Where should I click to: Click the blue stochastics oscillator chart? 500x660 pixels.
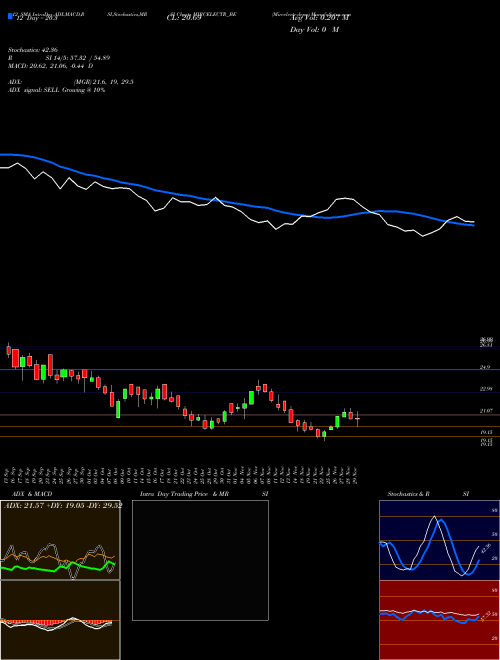pyautogui.click(x=439, y=540)
